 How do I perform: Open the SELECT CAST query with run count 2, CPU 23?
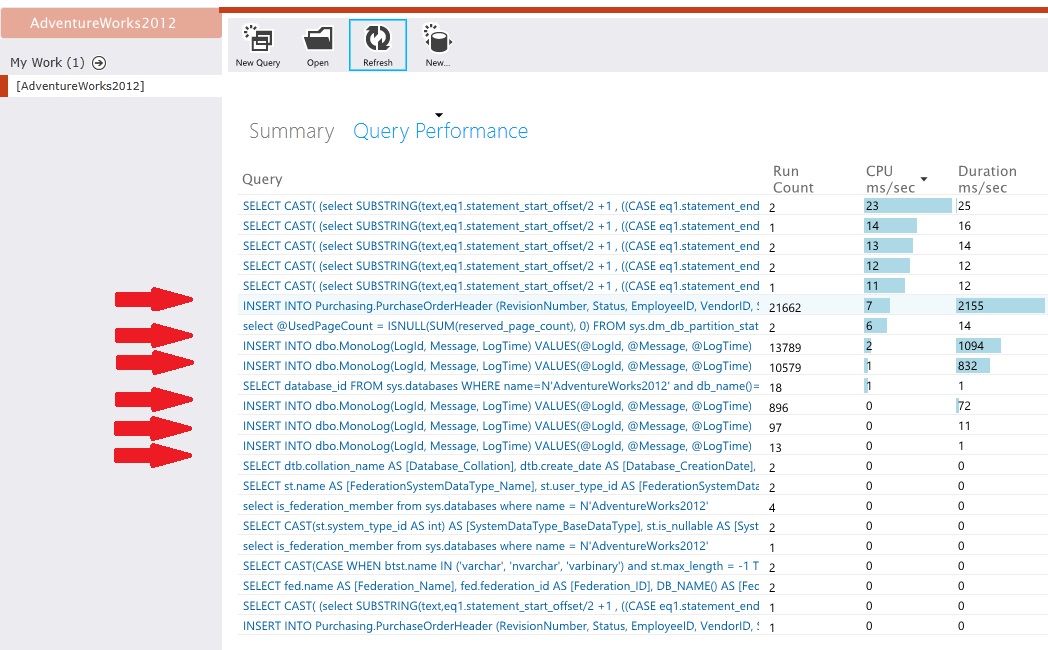(x=501, y=206)
